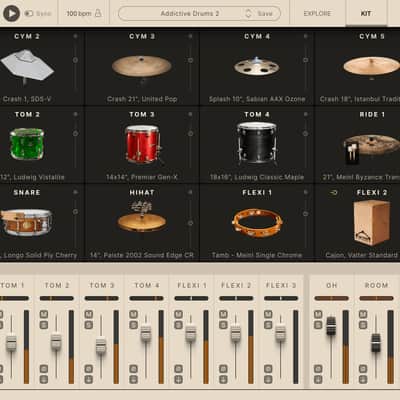Viewport: 400px width, 400px height.
Task: Solo the TOM 2 mixer channel
Action: click(x=44, y=325)
